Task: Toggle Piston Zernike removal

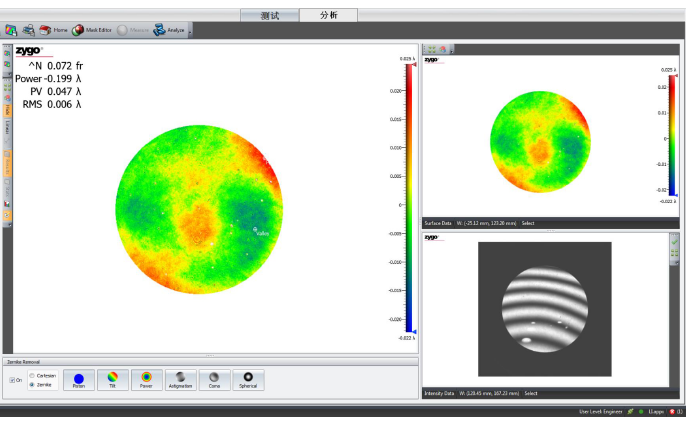Action: pos(79,379)
